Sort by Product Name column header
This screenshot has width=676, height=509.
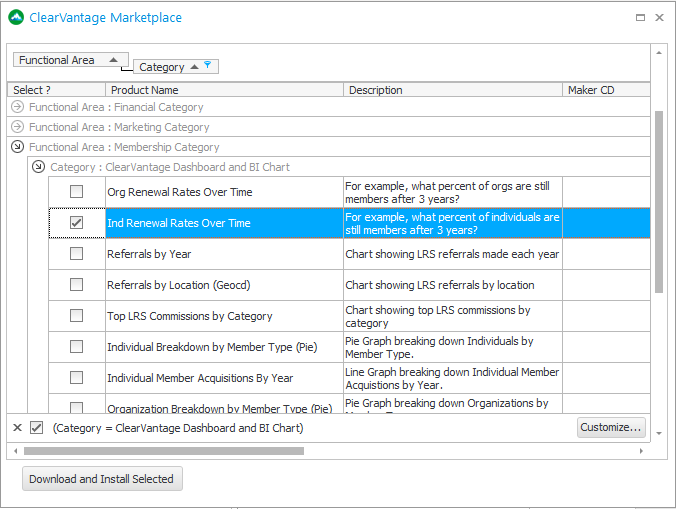point(225,90)
